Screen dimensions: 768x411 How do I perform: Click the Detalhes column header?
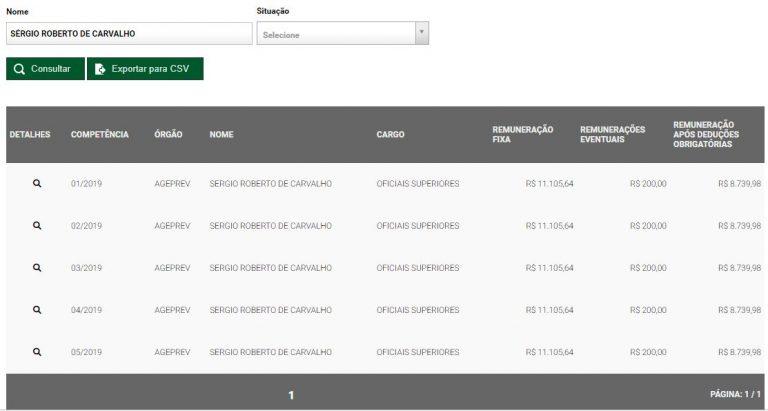(x=30, y=135)
